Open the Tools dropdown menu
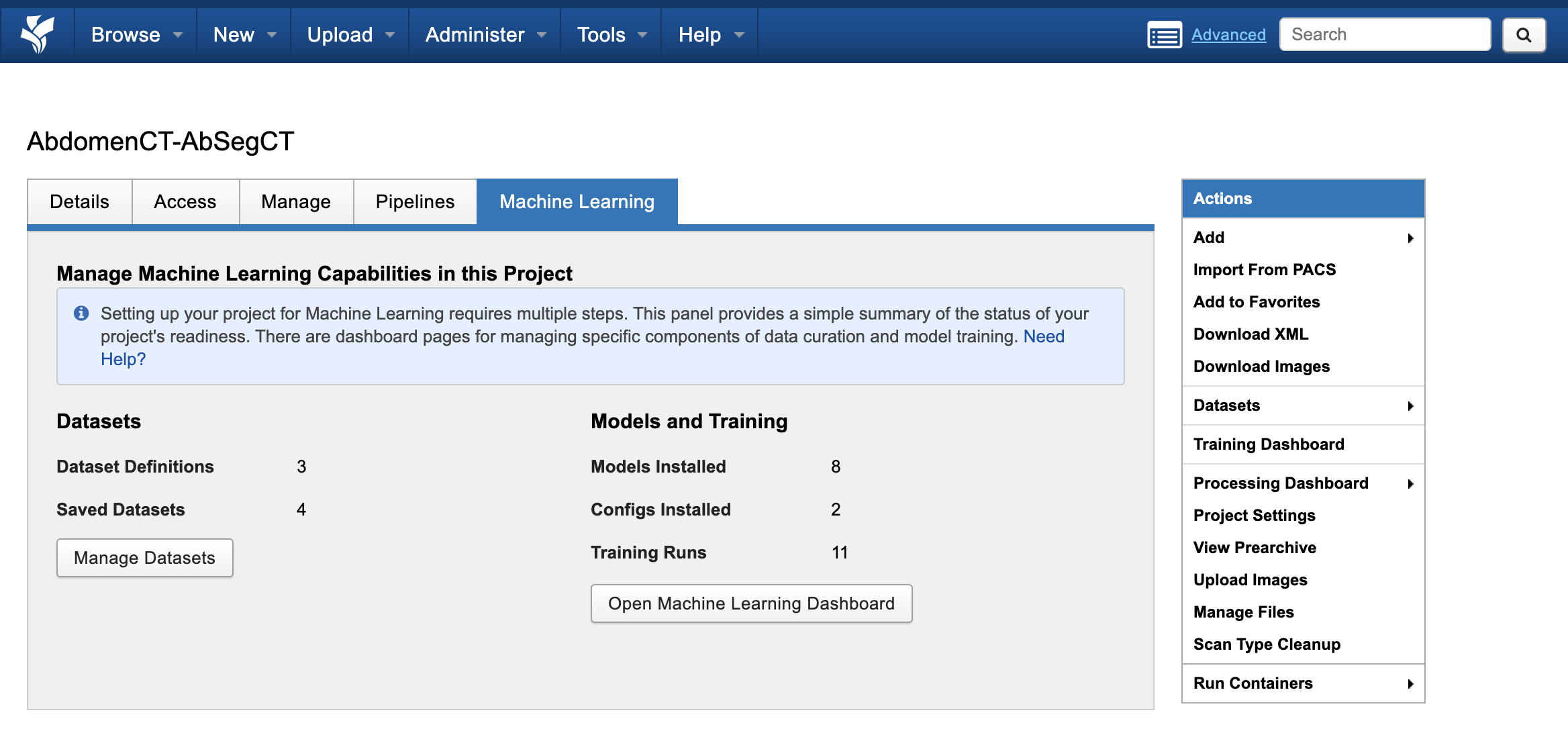 pos(611,35)
